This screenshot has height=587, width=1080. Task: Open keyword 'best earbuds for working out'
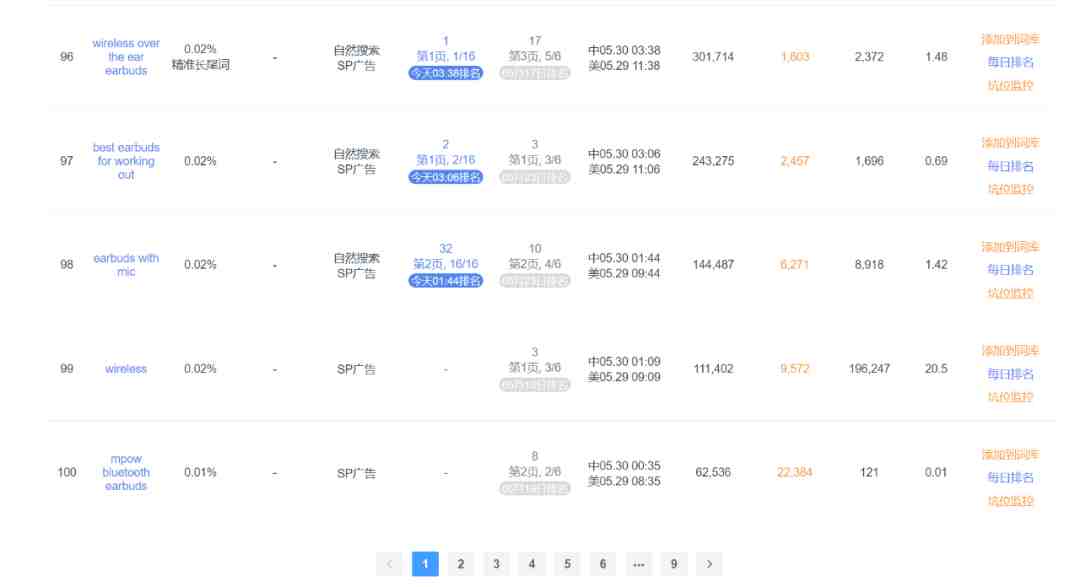tap(126, 161)
